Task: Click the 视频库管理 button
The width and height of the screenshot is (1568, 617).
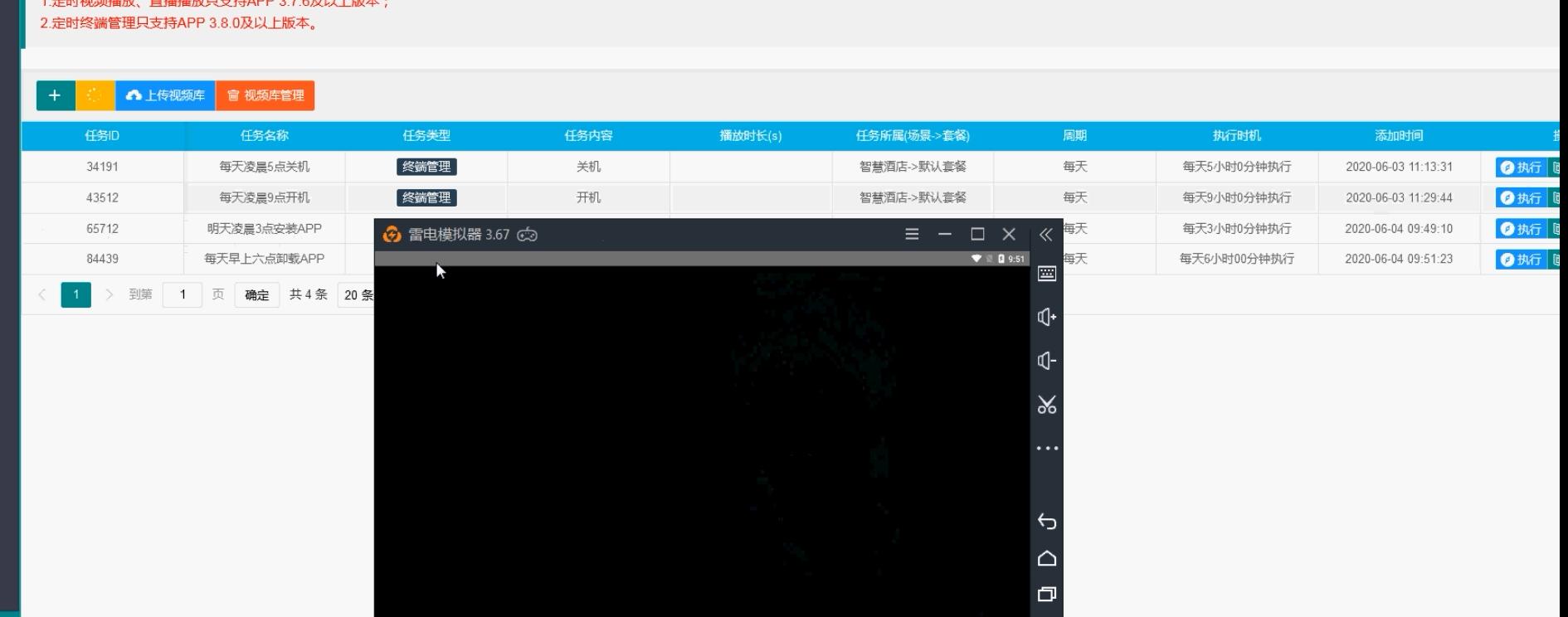Action: point(265,95)
